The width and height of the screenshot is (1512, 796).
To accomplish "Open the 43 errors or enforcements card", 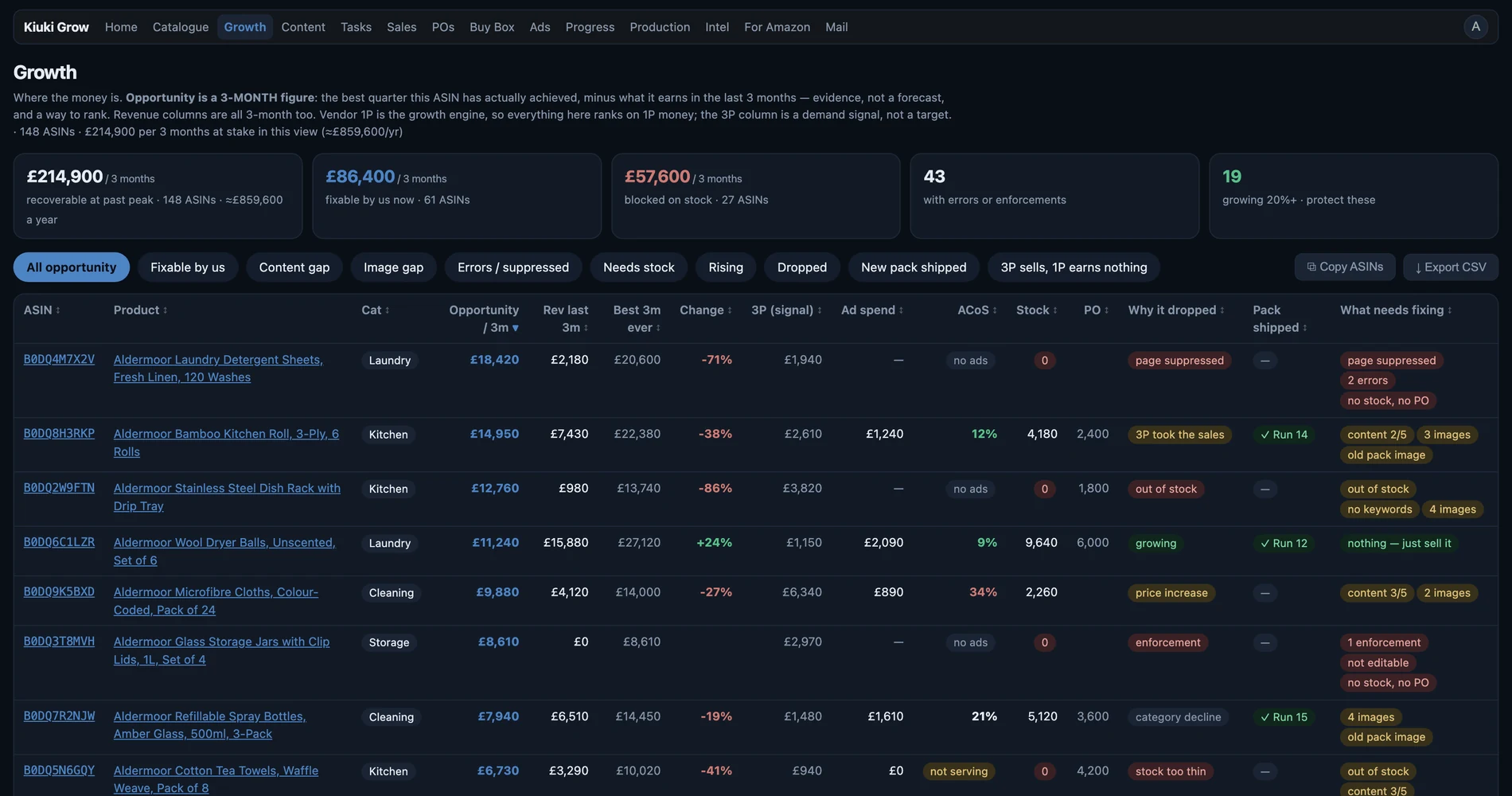I will click(x=1054, y=196).
